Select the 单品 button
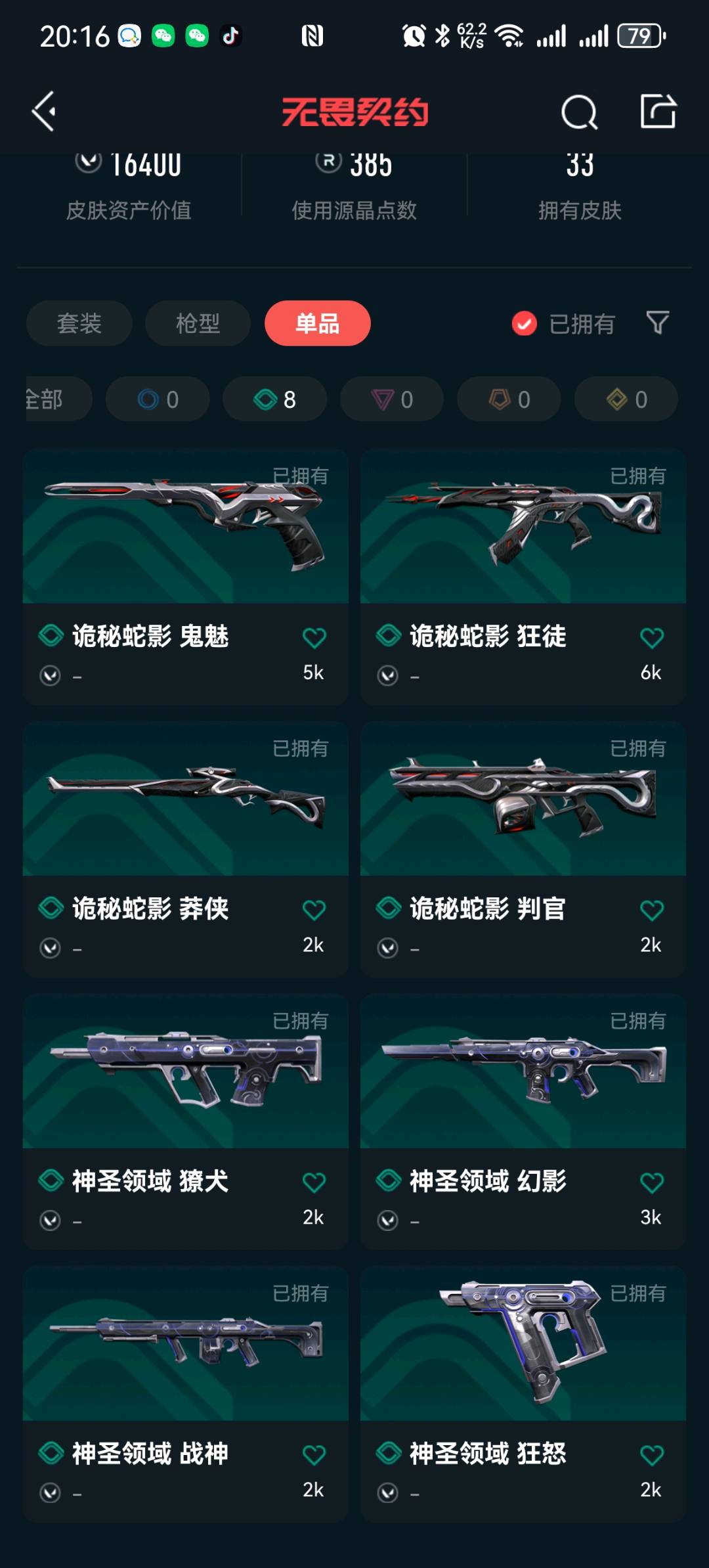The height and width of the screenshot is (1568, 709). (318, 323)
